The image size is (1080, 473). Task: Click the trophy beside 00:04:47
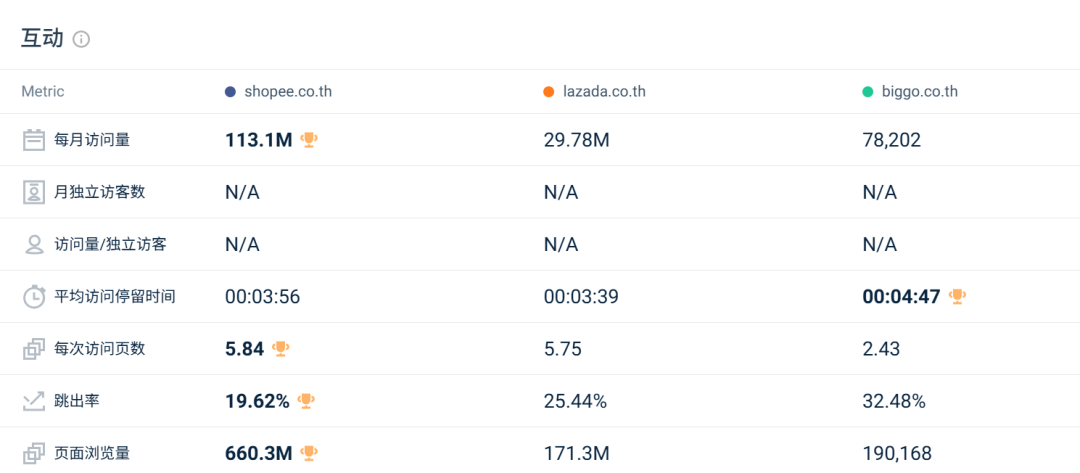click(x=957, y=296)
